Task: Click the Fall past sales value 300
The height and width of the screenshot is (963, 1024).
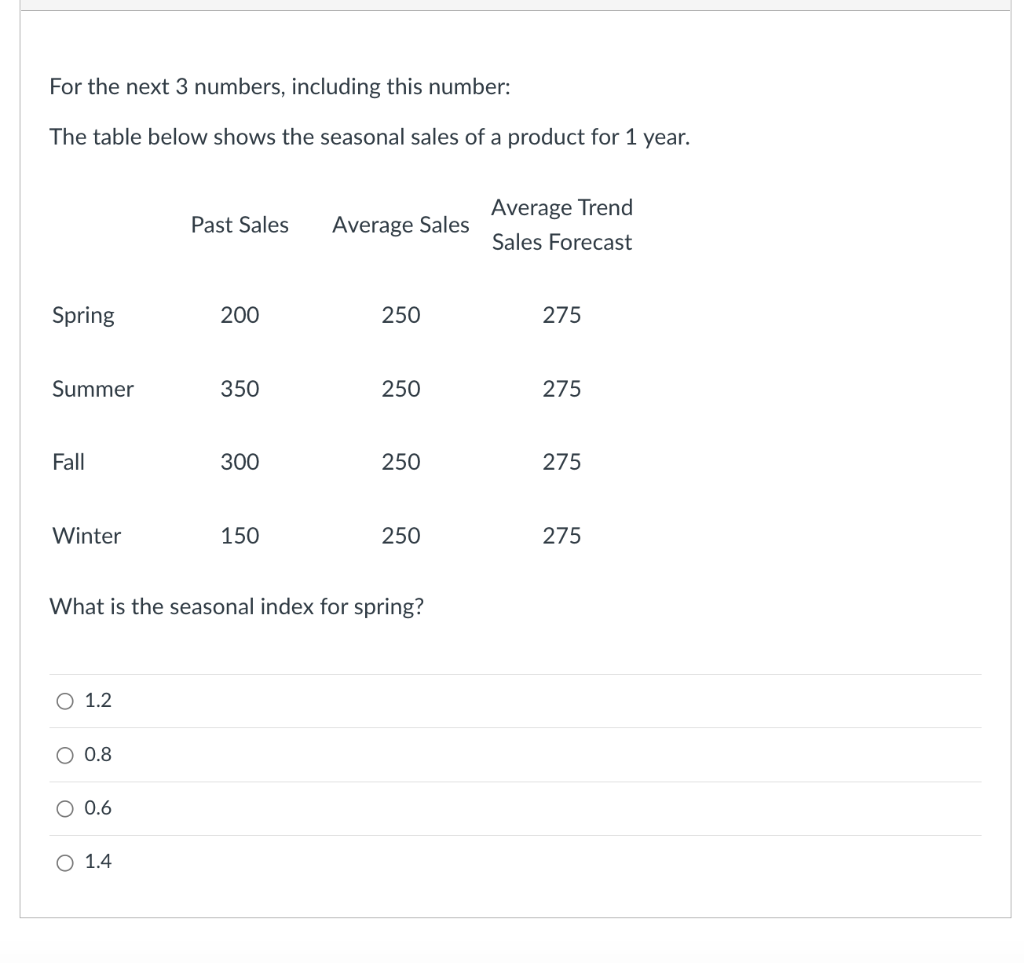Action: pos(240,462)
